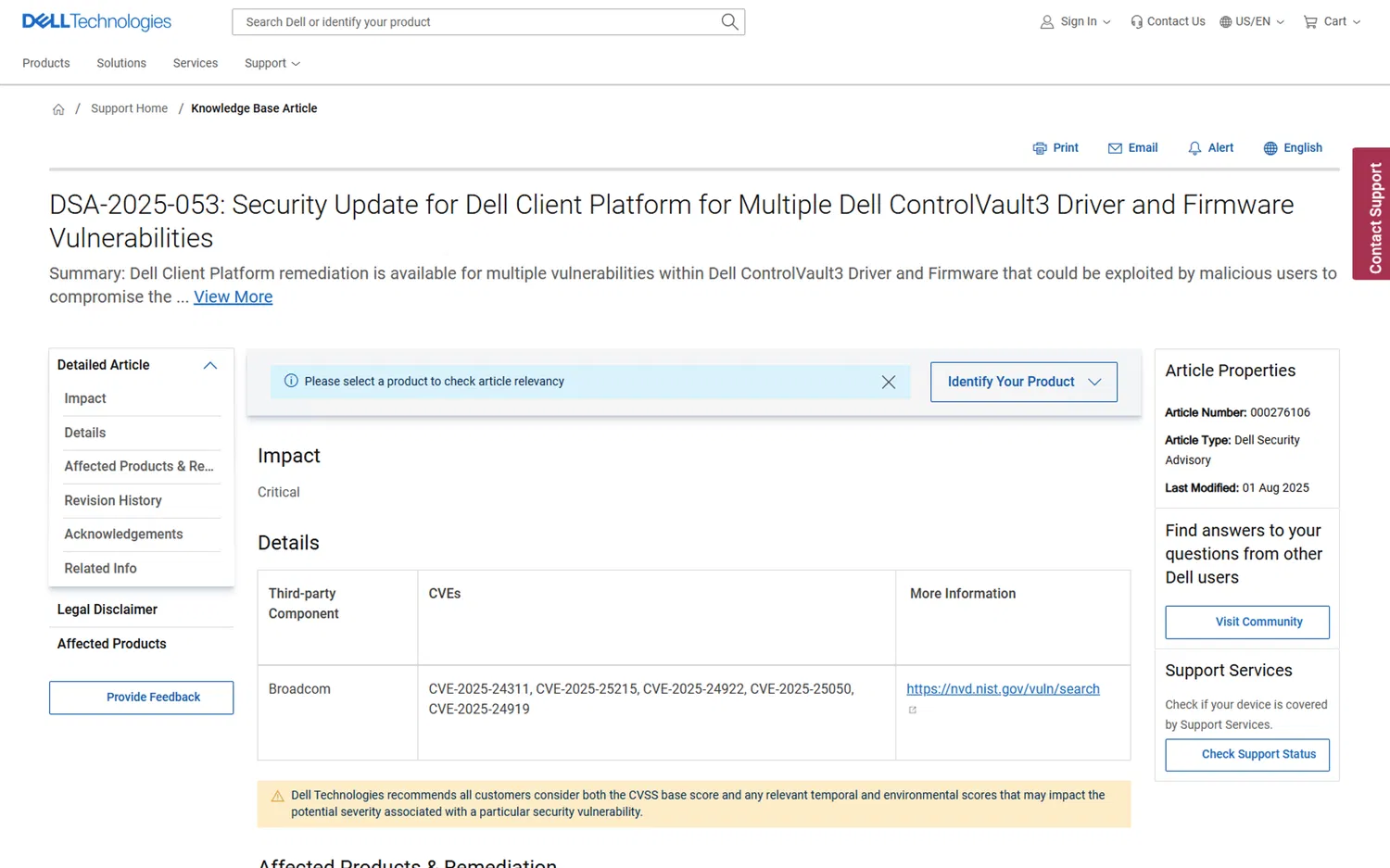
Task: Open the Solutions menu
Action: coord(121,63)
